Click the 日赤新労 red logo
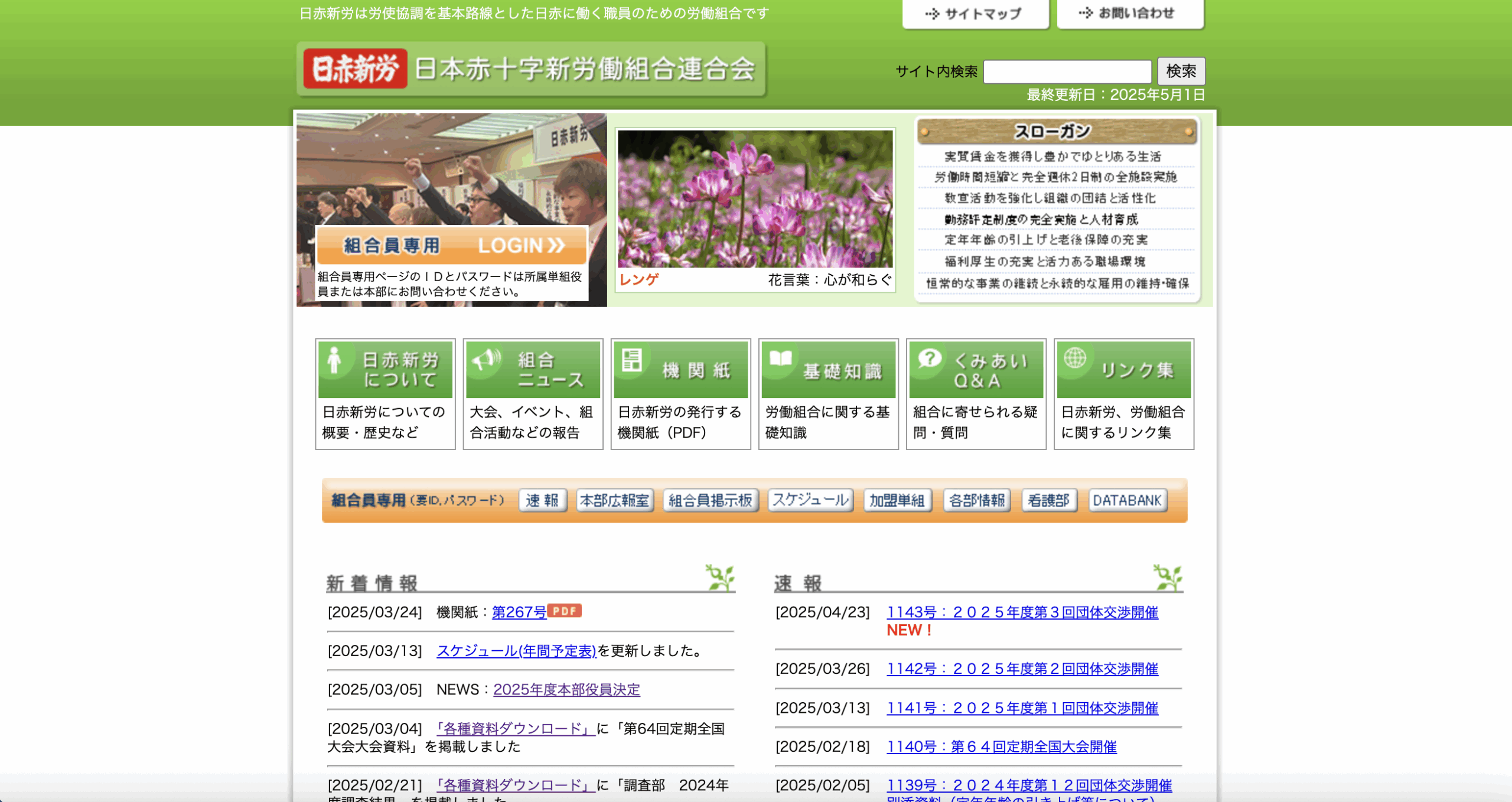Image resolution: width=1512 pixels, height=802 pixels. pos(355,69)
